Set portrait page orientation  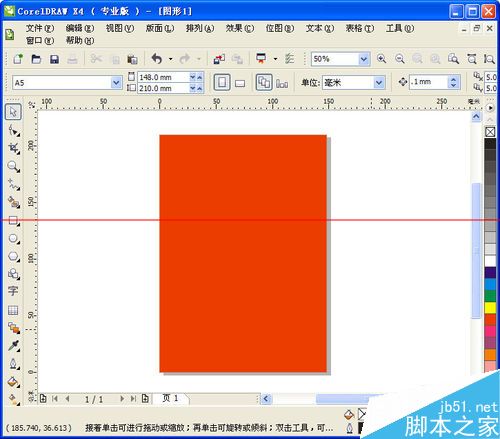[x=222, y=82]
